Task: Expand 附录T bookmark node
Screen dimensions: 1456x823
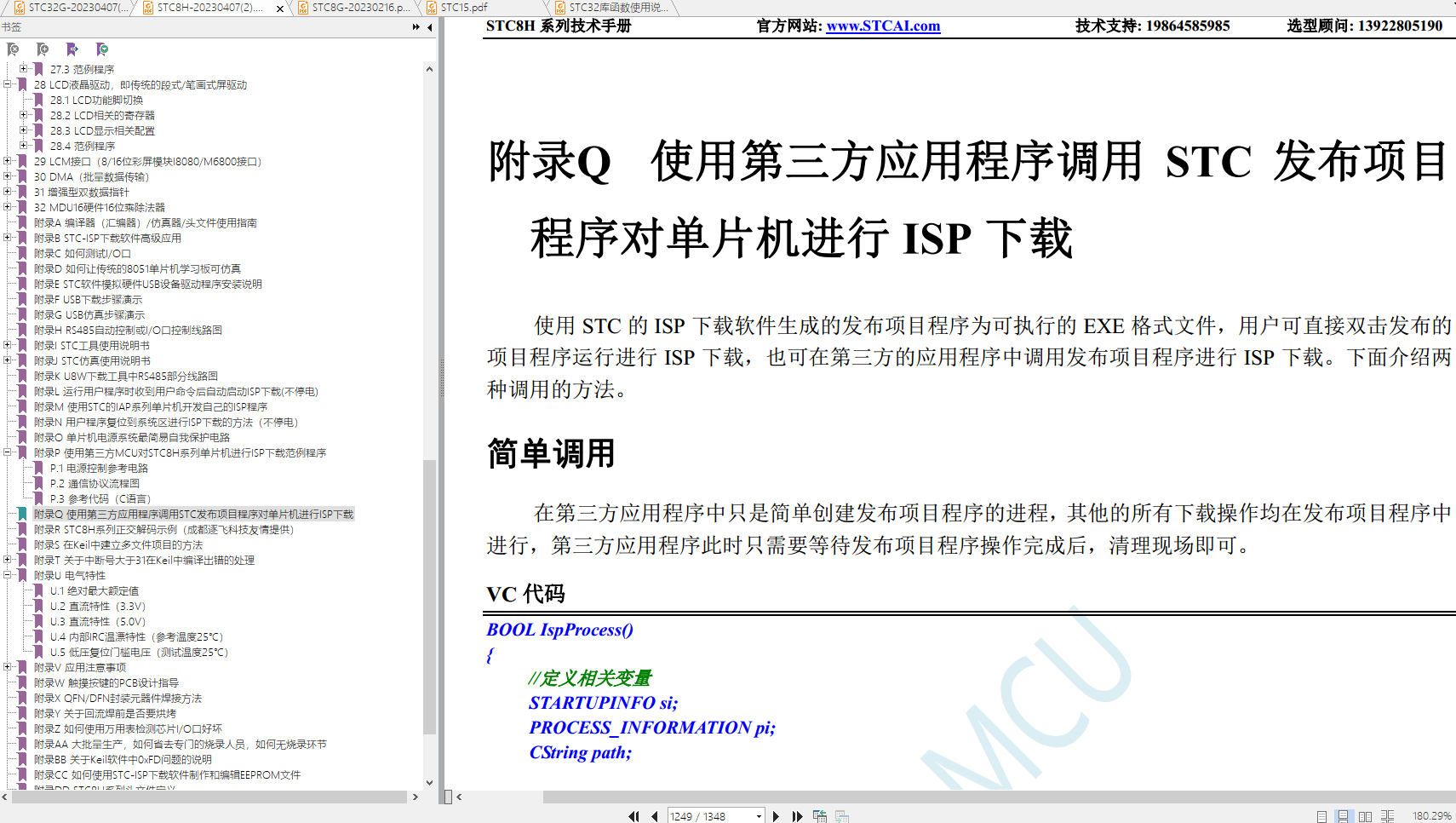Action: coord(8,560)
